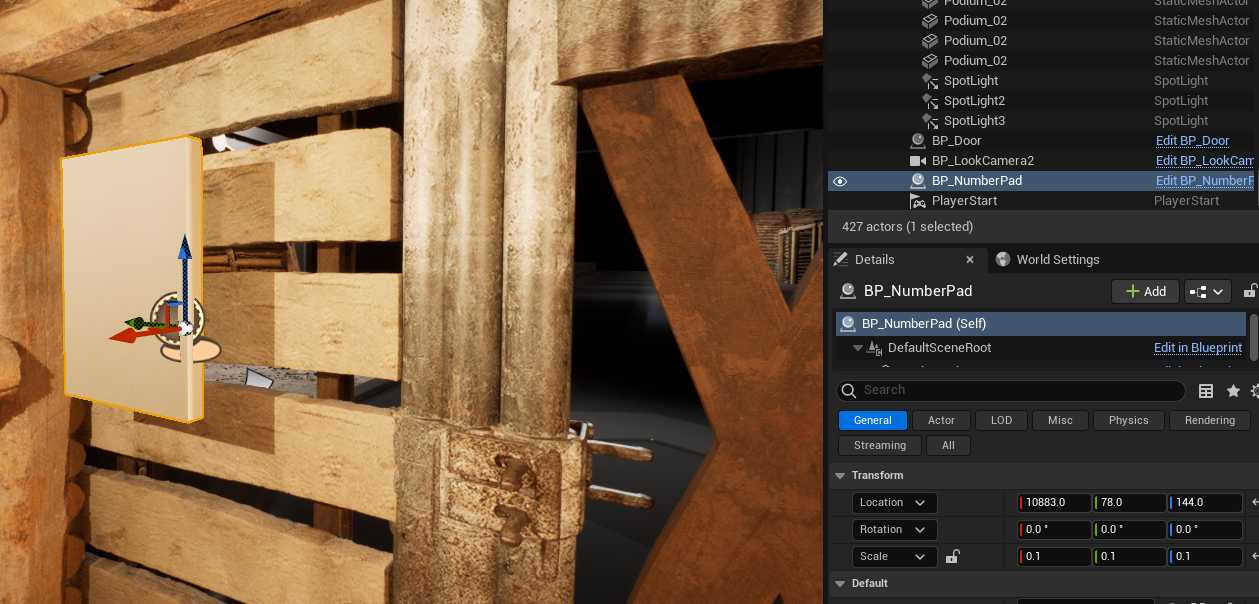The height and width of the screenshot is (604, 1259).
Task: Open the Location type dropdown
Action: tap(894, 503)
